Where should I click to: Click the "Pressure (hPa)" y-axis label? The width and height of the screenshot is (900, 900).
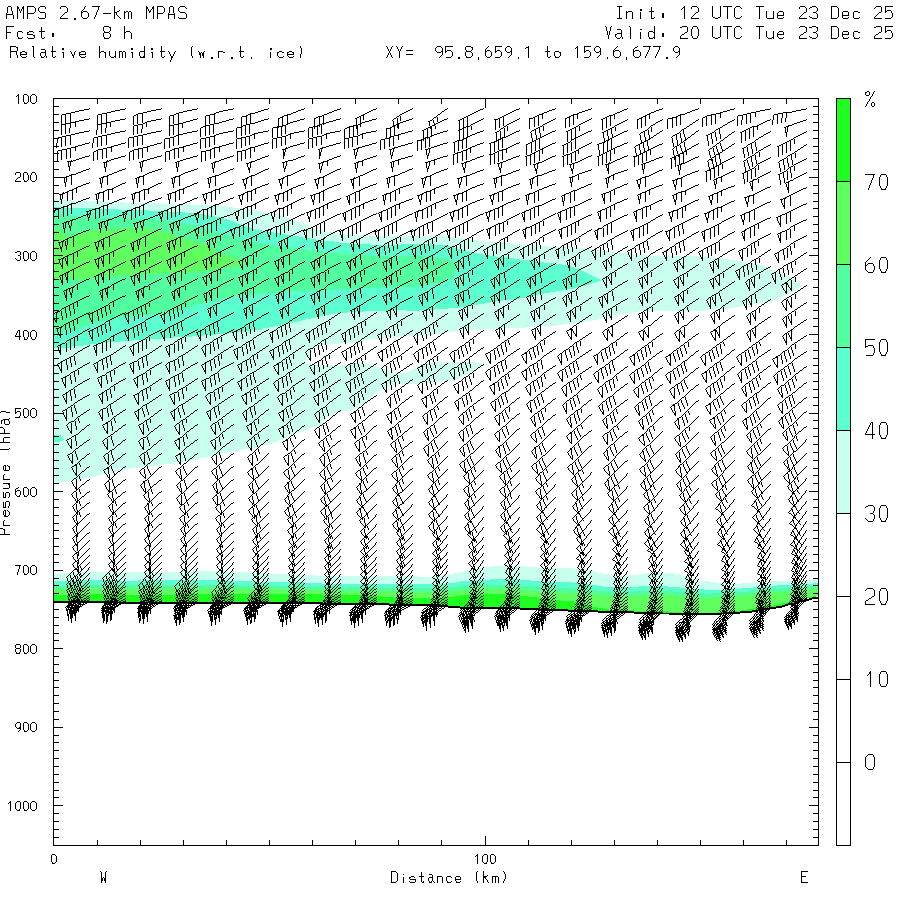pyautogui.click(x=7, y=470)
